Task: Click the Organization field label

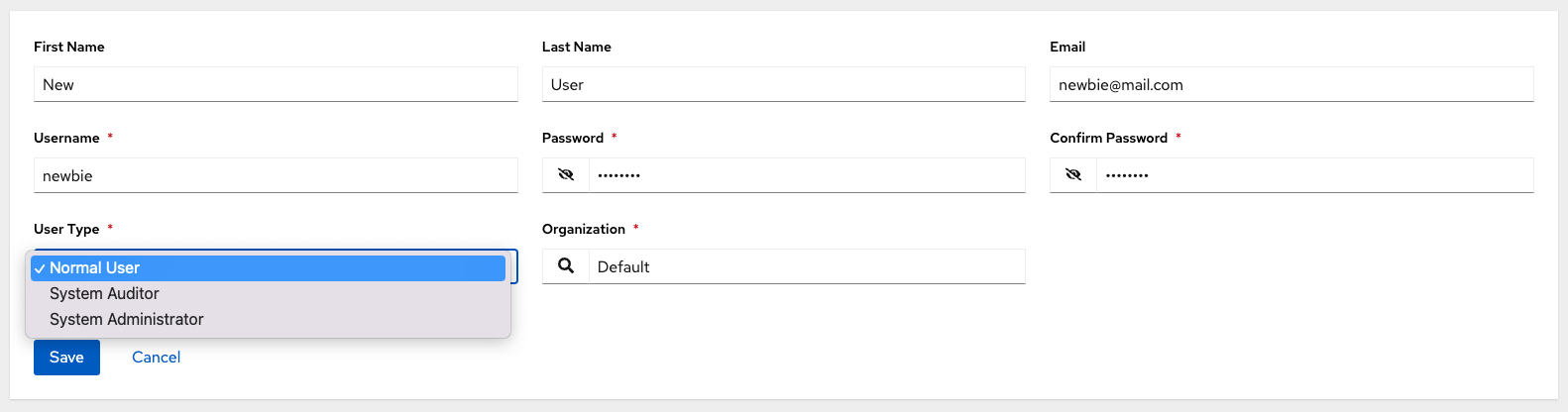Action: point(584,229)
